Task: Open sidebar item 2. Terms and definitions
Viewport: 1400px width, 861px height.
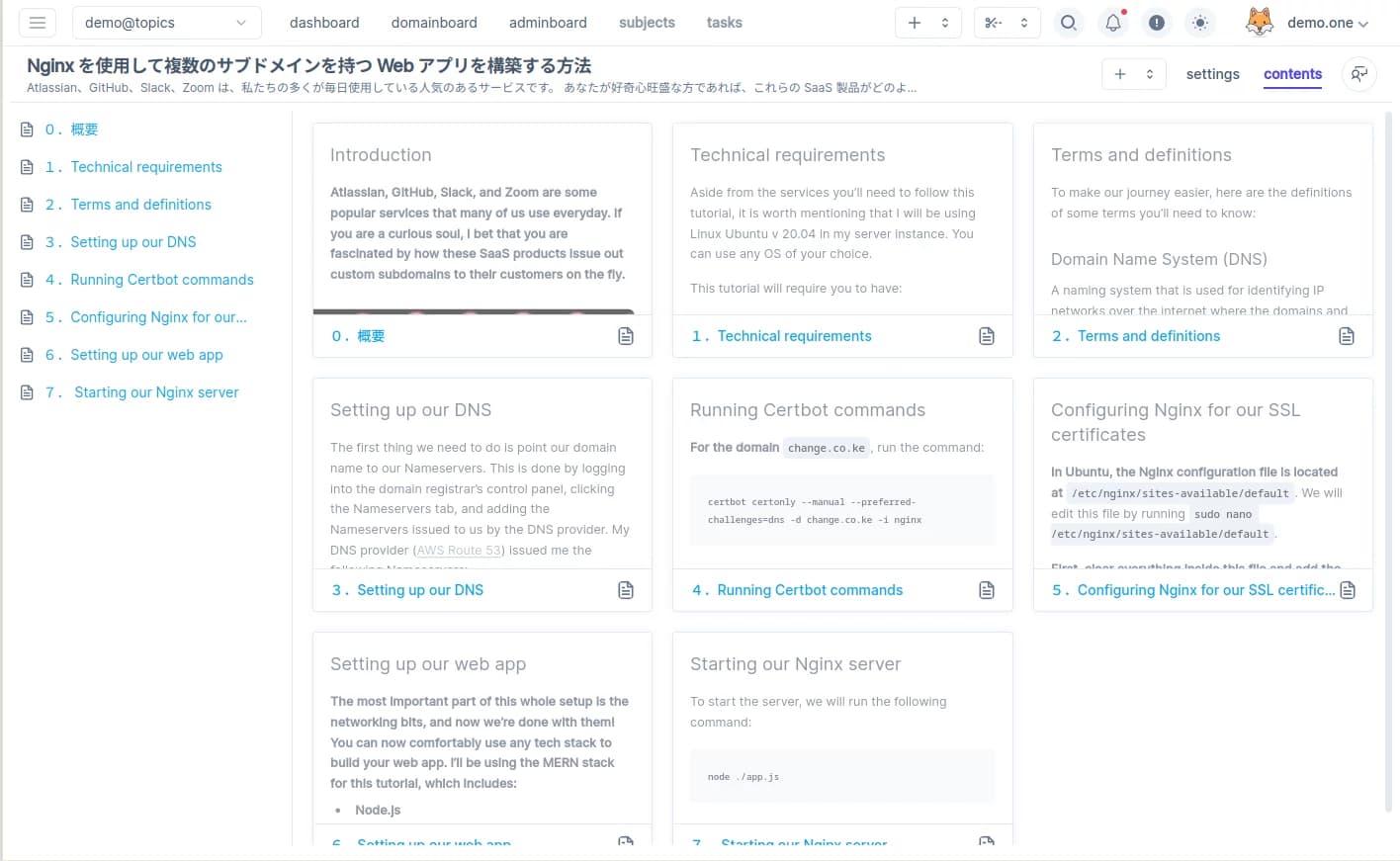Action: tap(129, 205)
